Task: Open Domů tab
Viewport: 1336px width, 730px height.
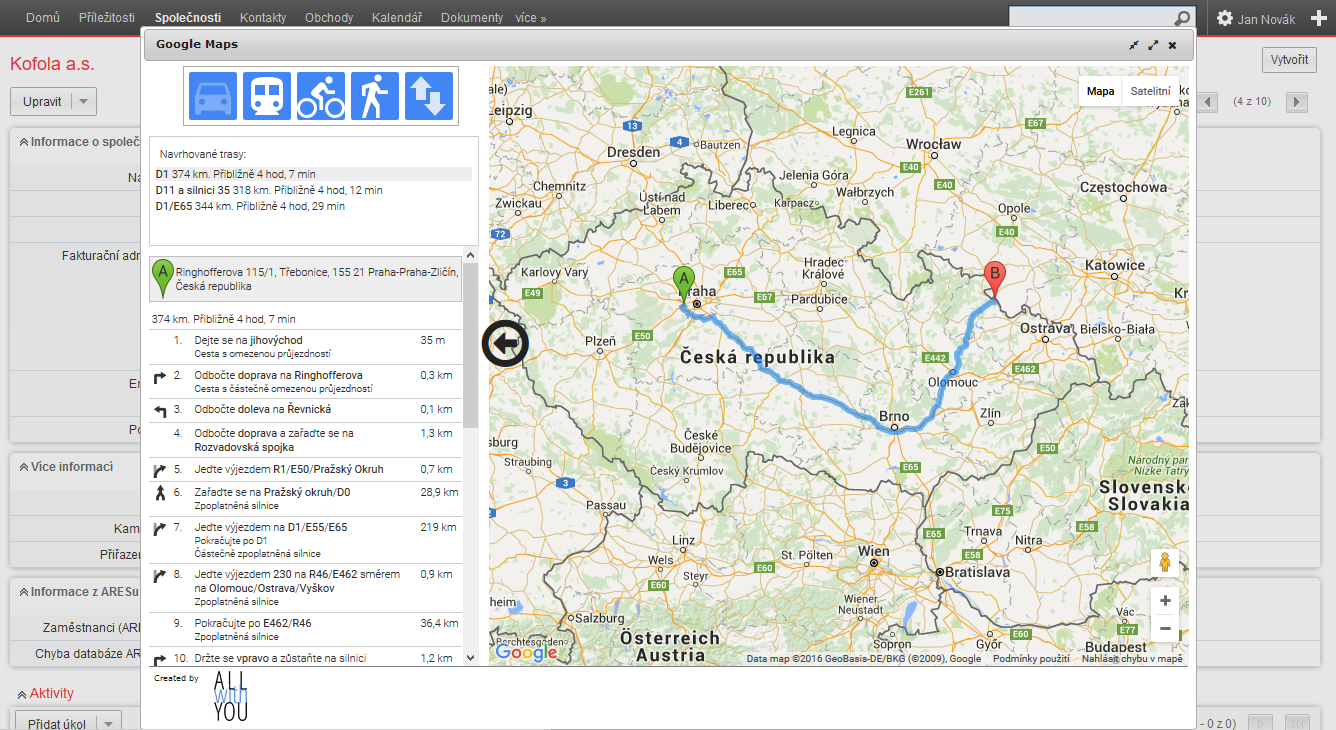Action: [42, 18]
